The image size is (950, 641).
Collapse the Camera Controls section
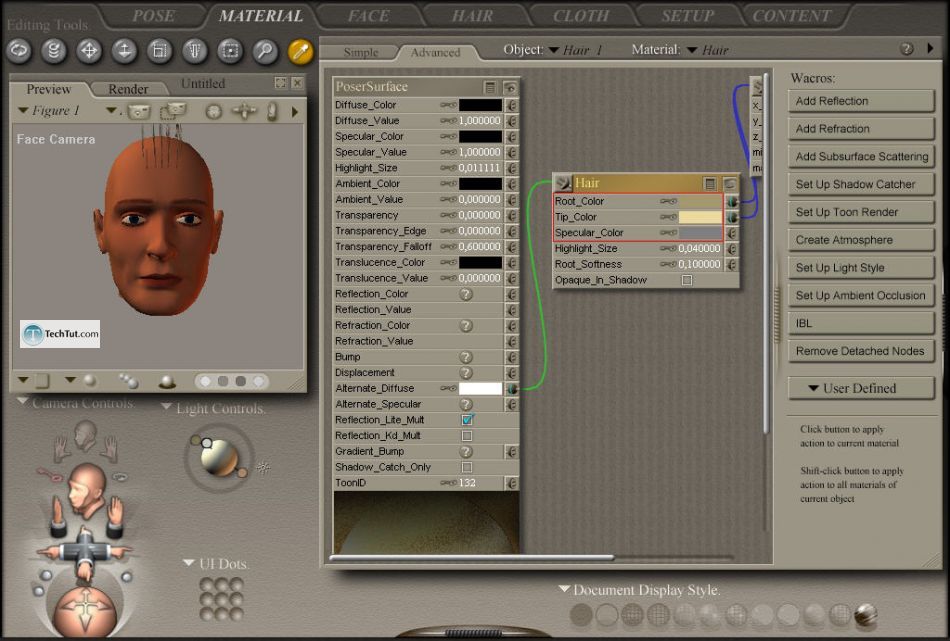[x=22, y=402]
